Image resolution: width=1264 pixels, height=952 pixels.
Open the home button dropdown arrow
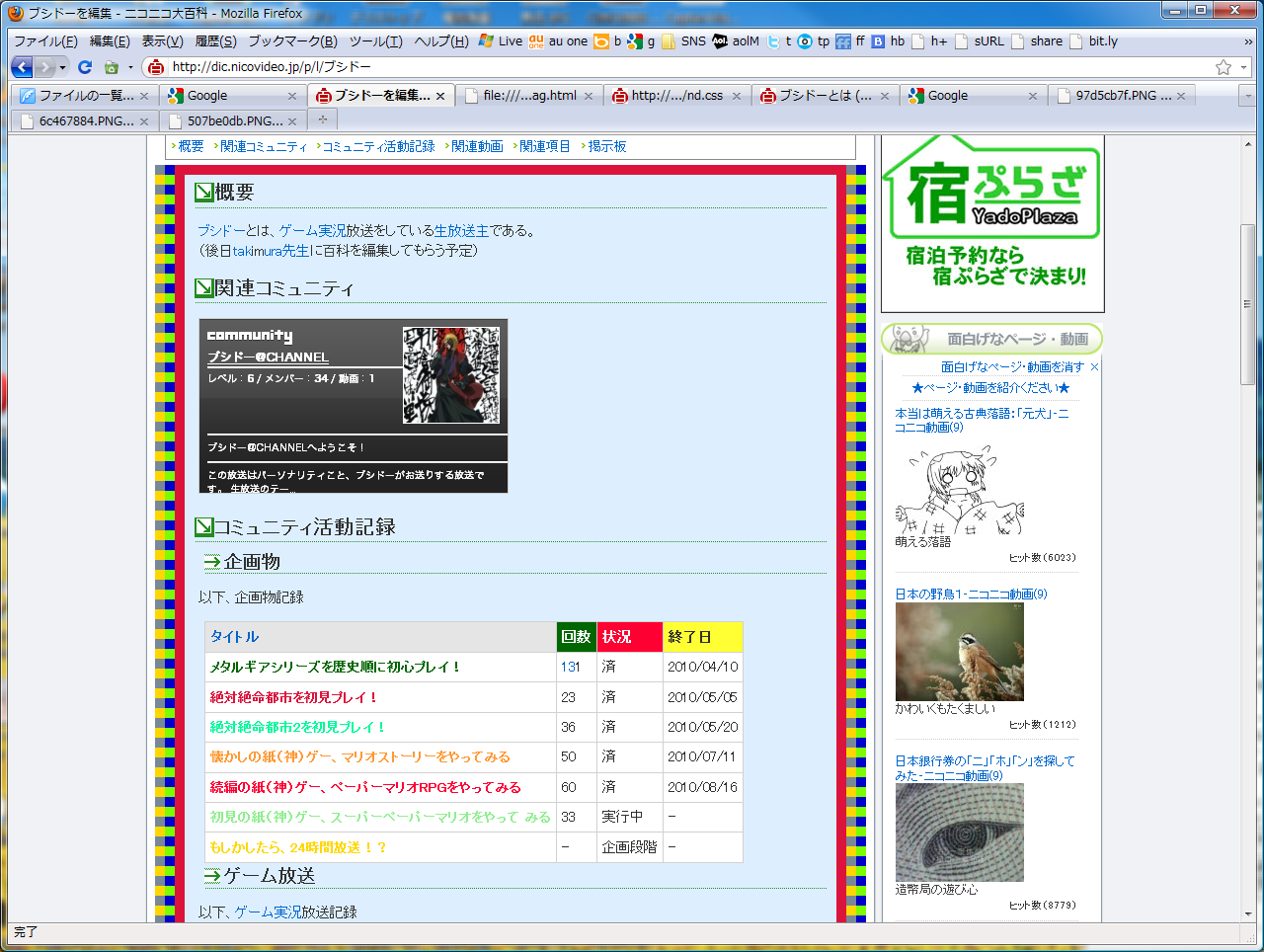pos(130,67)
